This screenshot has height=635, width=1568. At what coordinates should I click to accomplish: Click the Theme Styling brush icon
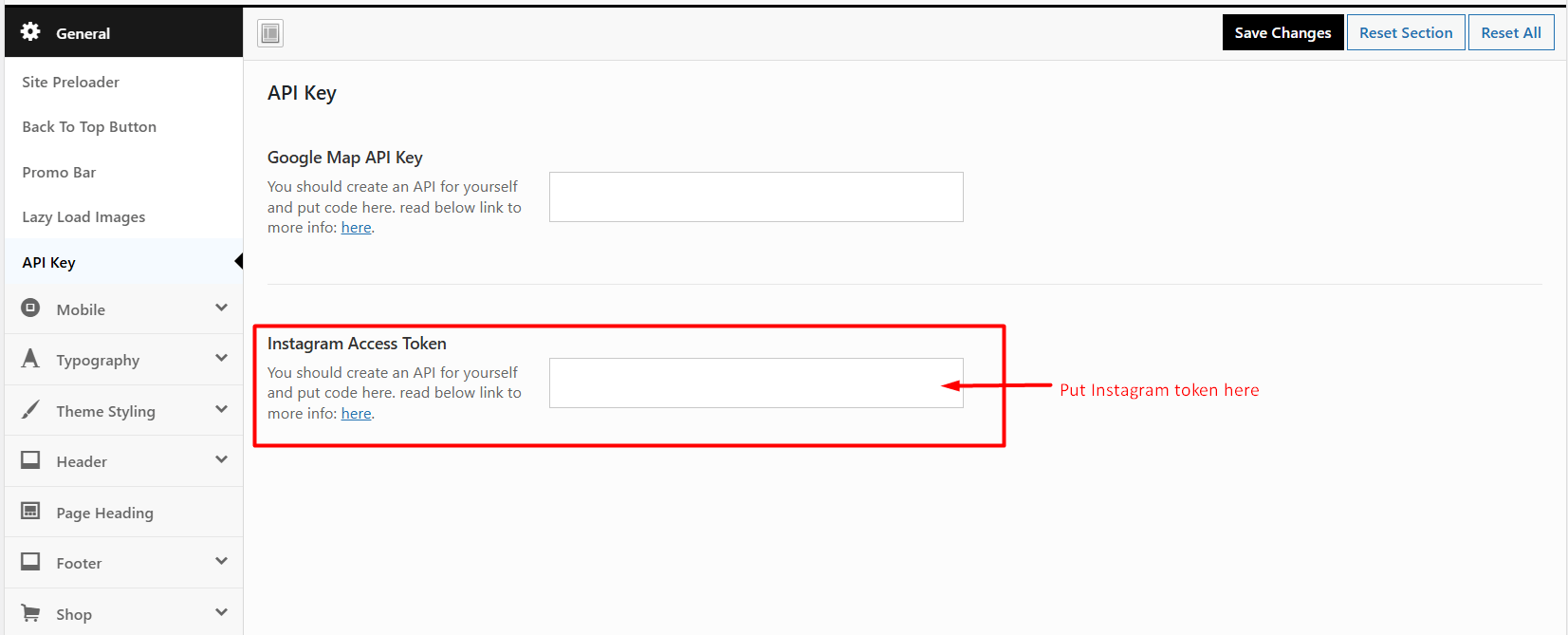click(30, 409)
